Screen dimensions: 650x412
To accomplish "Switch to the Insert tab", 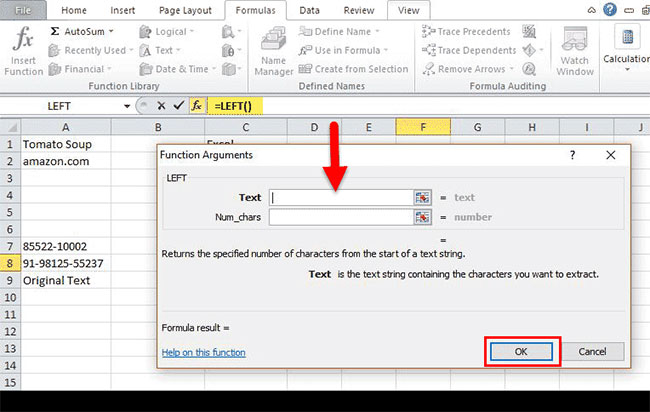I will click(x=122, y=10).
